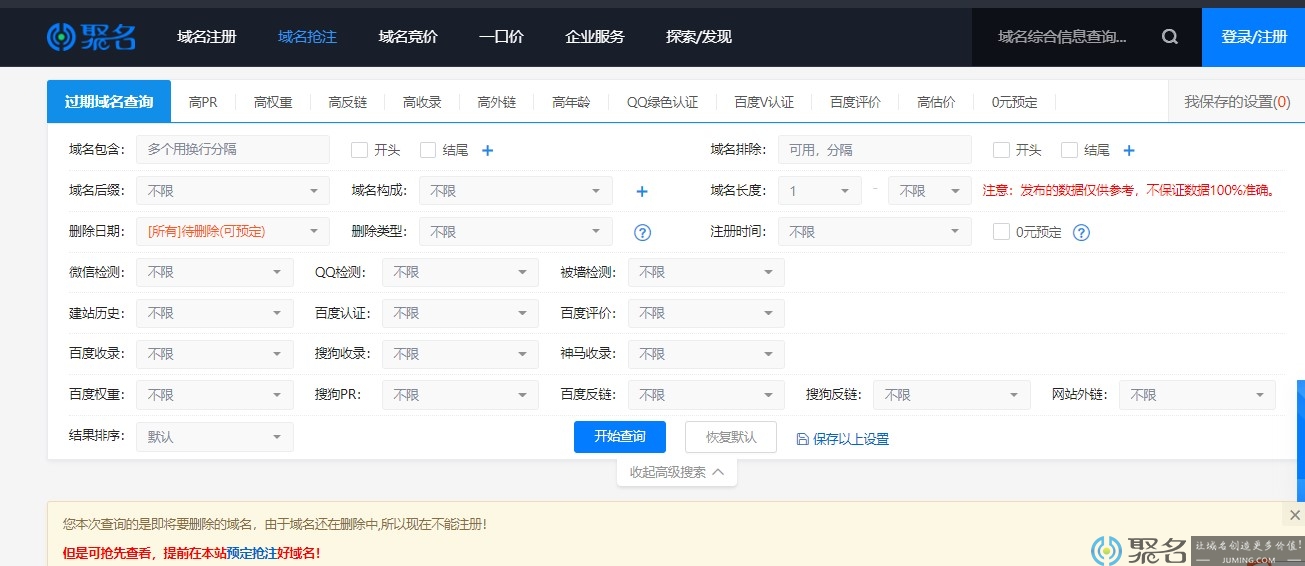Switch to the 高权重 tab
1305x566 pixels.
[x=273, y=102]
